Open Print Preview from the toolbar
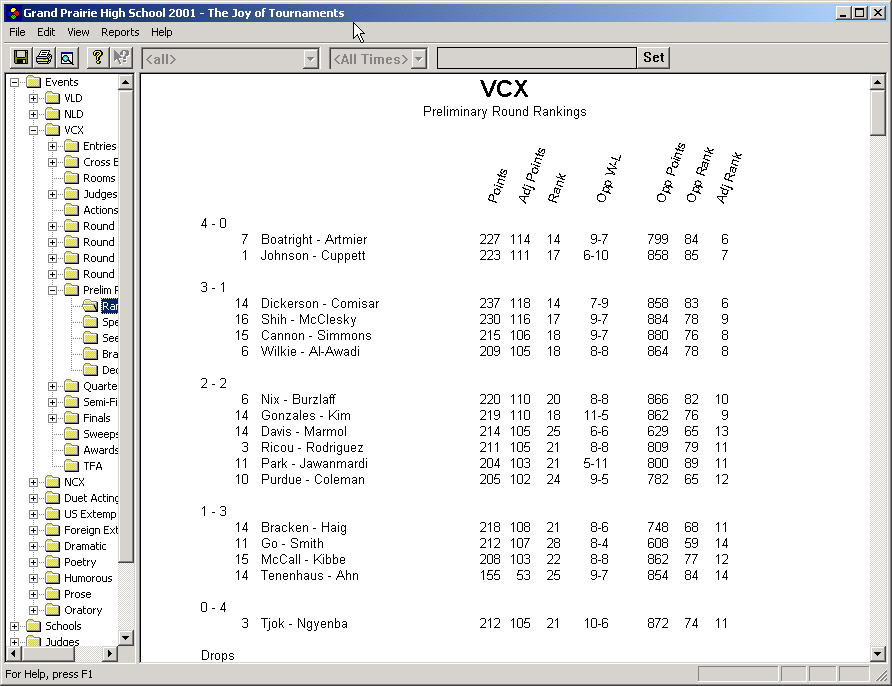Screen dimensions: 892x686 point(66,57)
